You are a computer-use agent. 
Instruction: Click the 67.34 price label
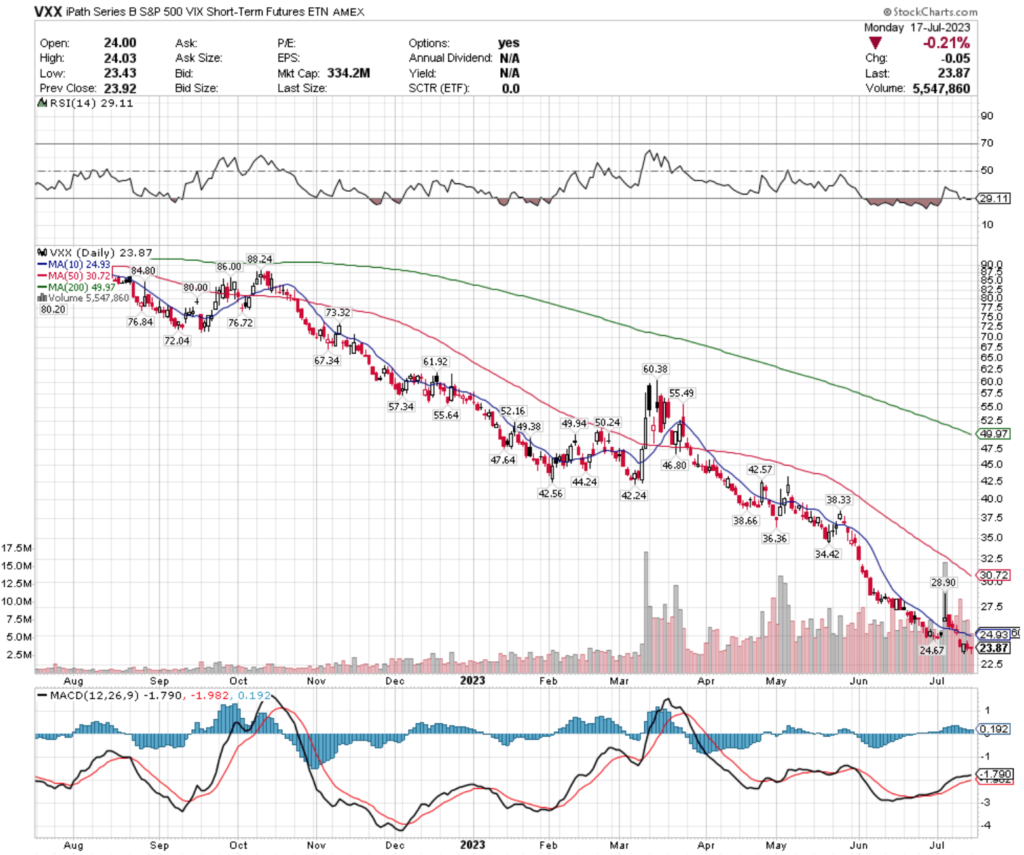[x=327, y=361]
